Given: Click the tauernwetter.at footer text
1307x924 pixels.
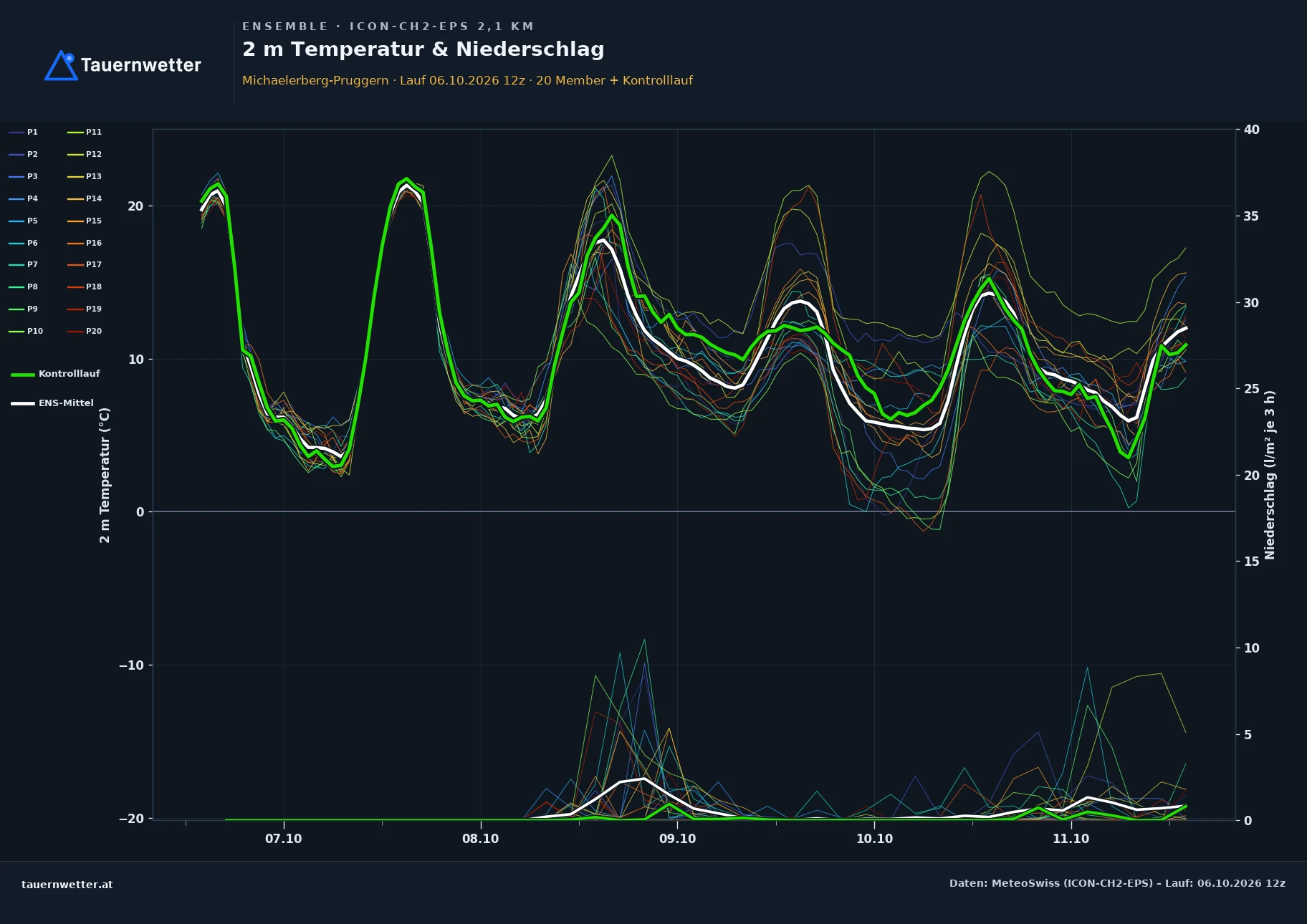Looking at the screenshot, I should 67,885.
